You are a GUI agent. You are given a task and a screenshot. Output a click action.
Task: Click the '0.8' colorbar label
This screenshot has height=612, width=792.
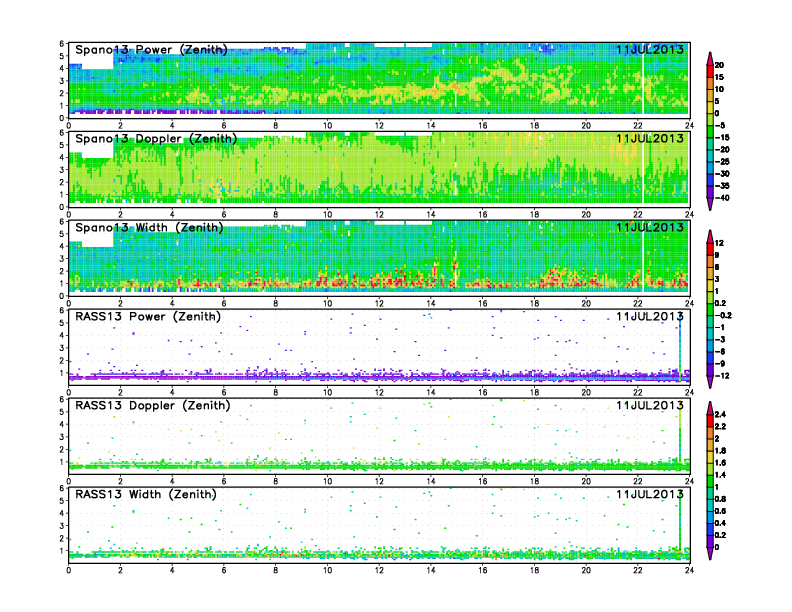pos(721,499)
